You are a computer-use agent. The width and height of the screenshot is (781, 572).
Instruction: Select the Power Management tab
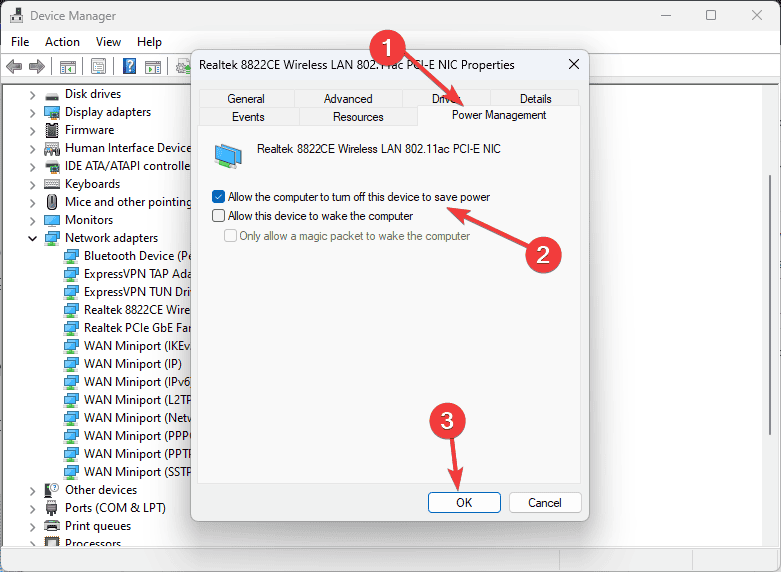pyautogui.click(x=499, y=115)
